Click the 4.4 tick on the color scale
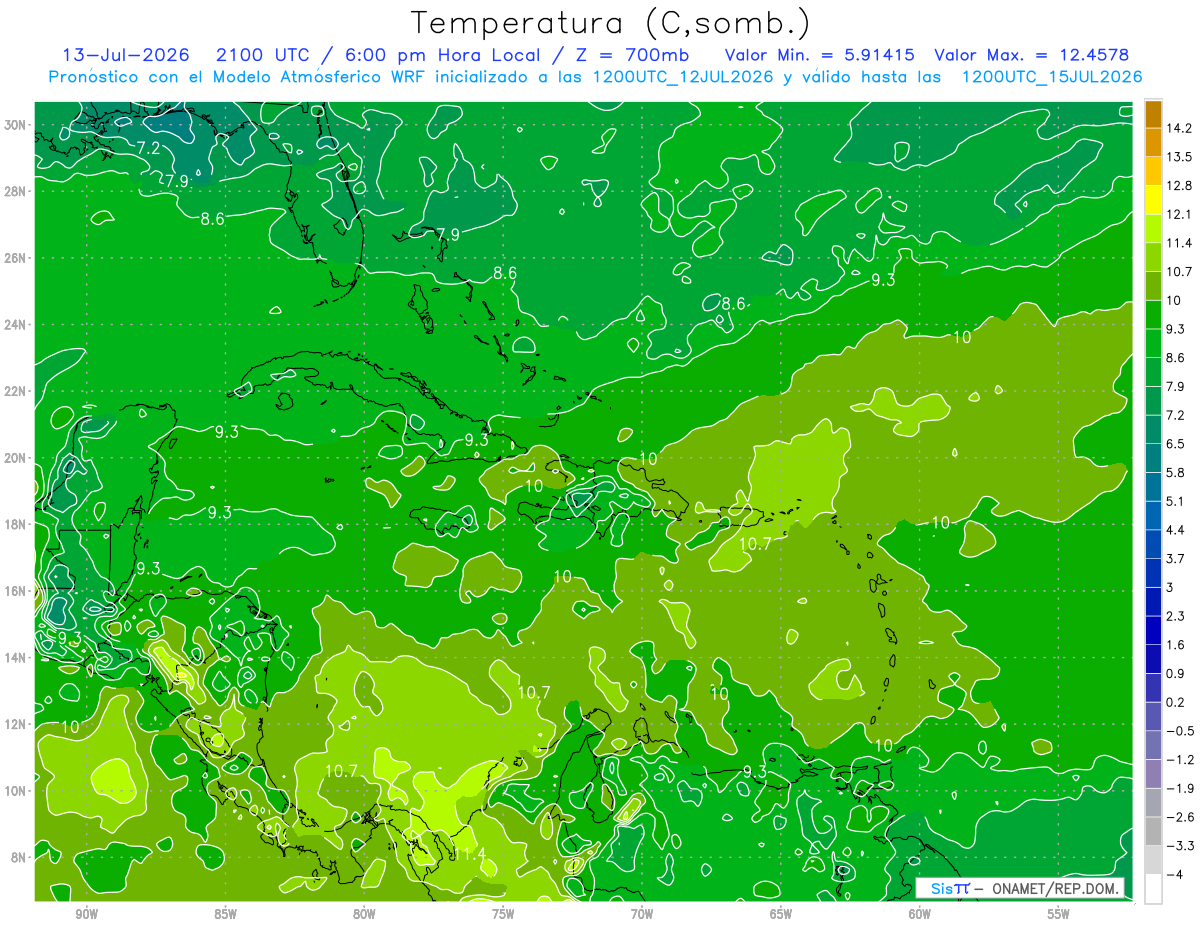The width and height of the screenshot is (1200, 927). point(1177,529)
